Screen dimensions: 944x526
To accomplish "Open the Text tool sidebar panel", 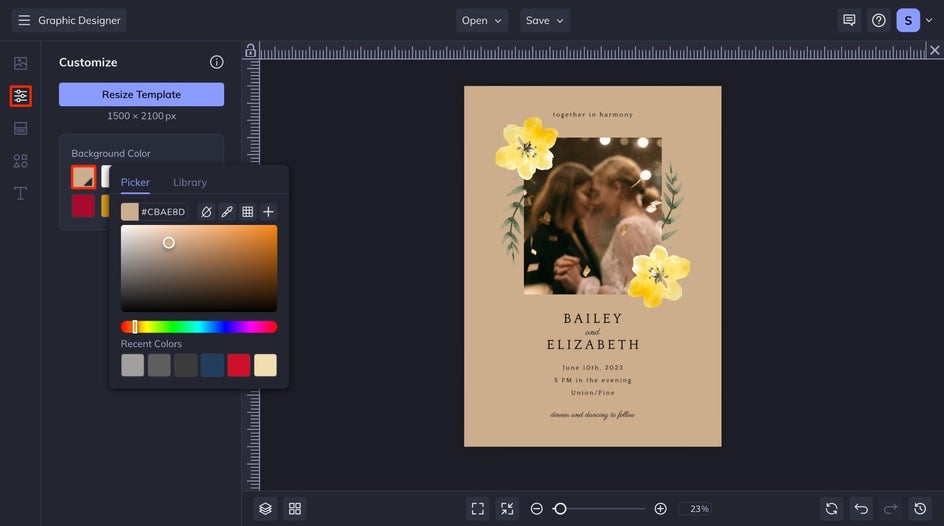I will tap(20, 193).
